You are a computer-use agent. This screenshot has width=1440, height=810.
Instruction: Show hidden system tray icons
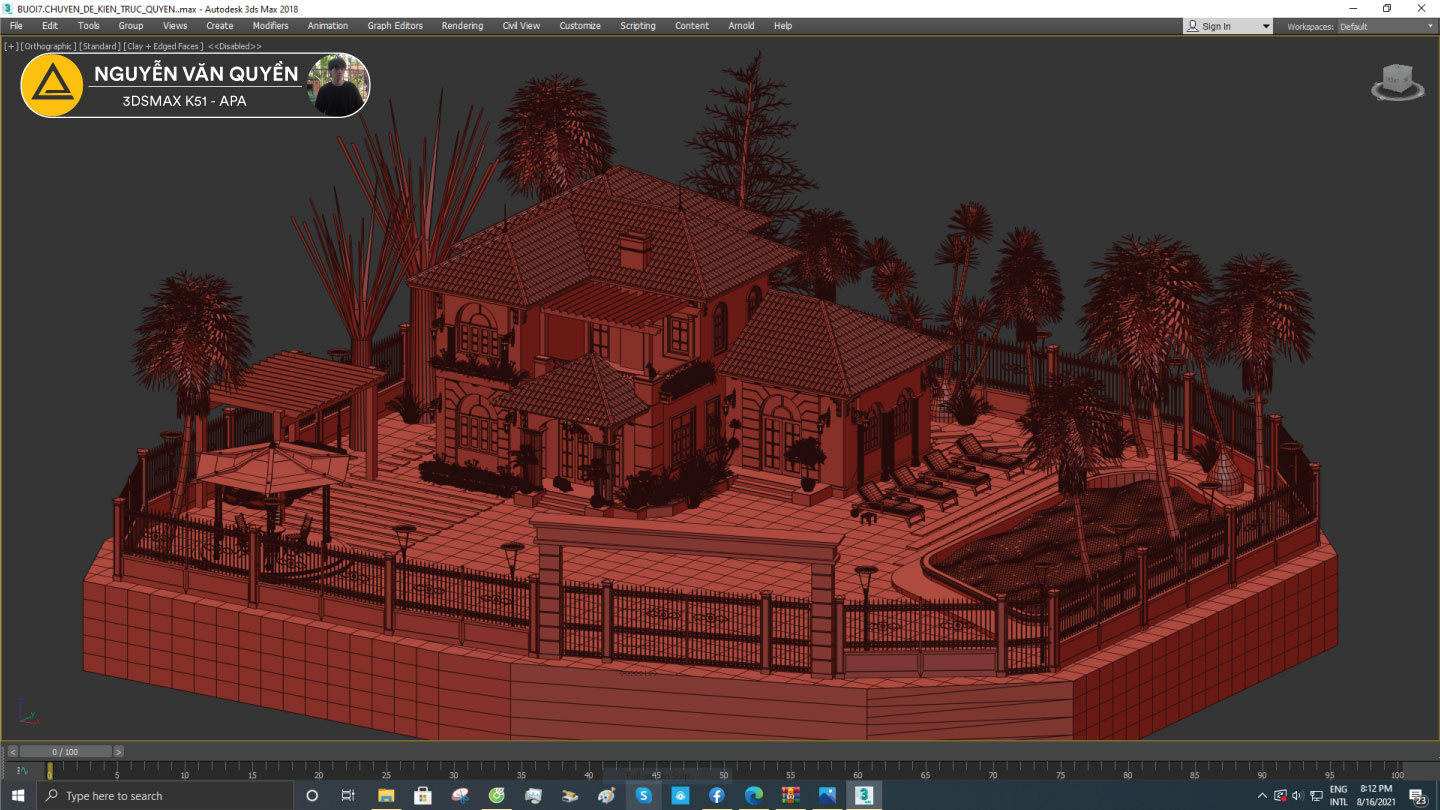(x=1262, y=795)
